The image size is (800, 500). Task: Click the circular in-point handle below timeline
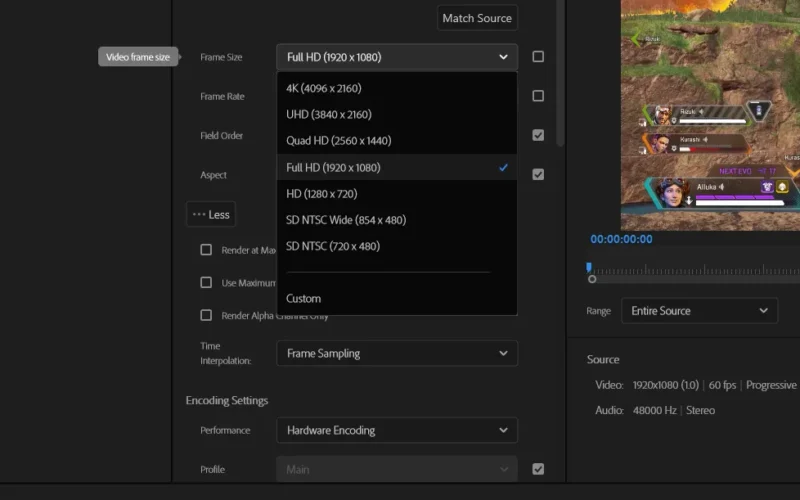(592, 279)
